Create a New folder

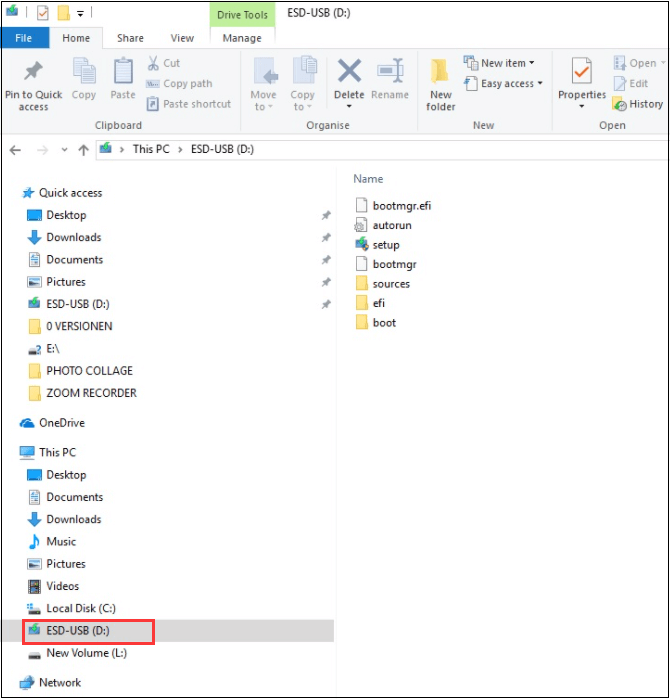tap(440, 85)
